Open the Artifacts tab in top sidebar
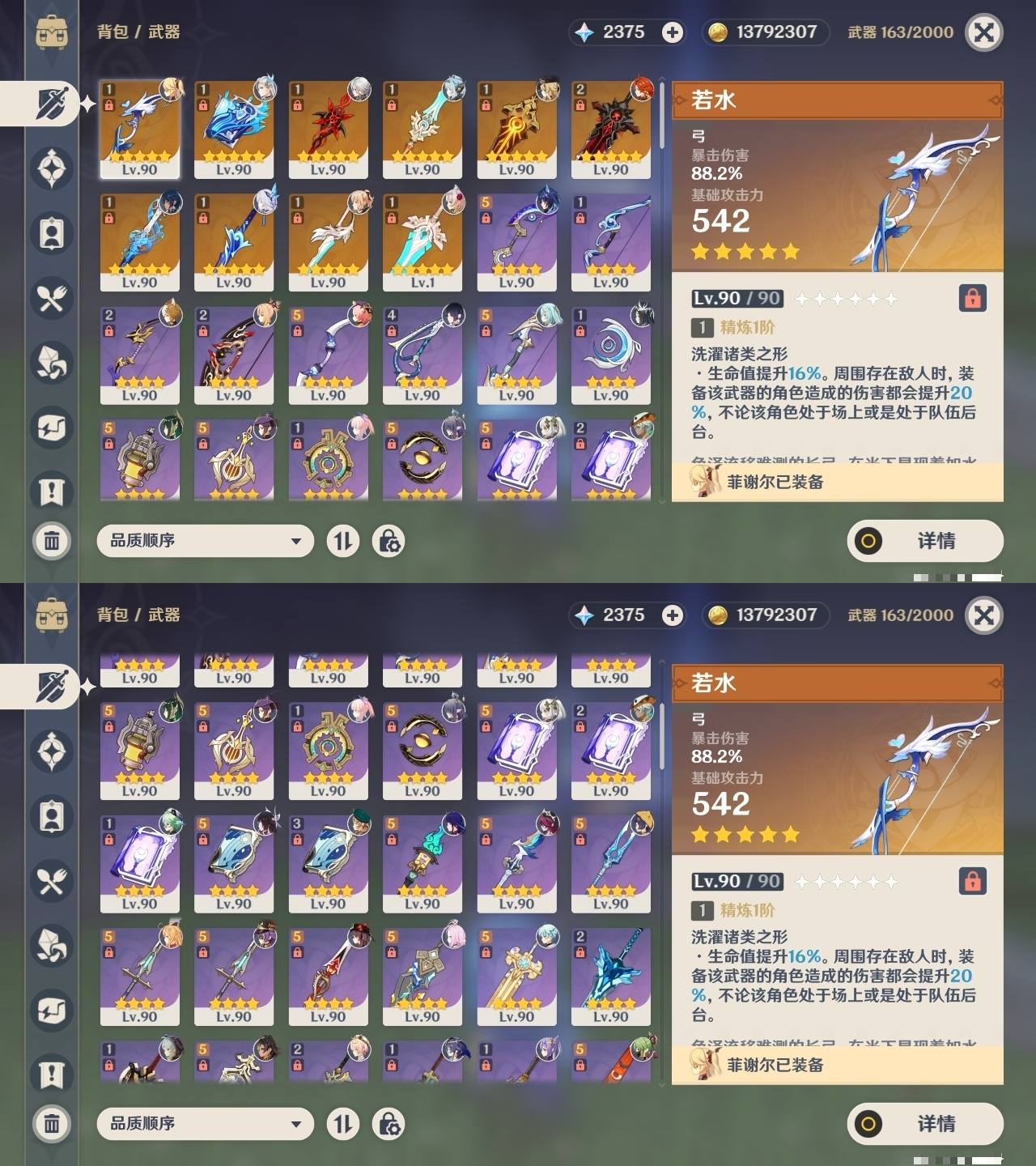The height and width of the screenshot is (1166, 1036). (52, 168)
